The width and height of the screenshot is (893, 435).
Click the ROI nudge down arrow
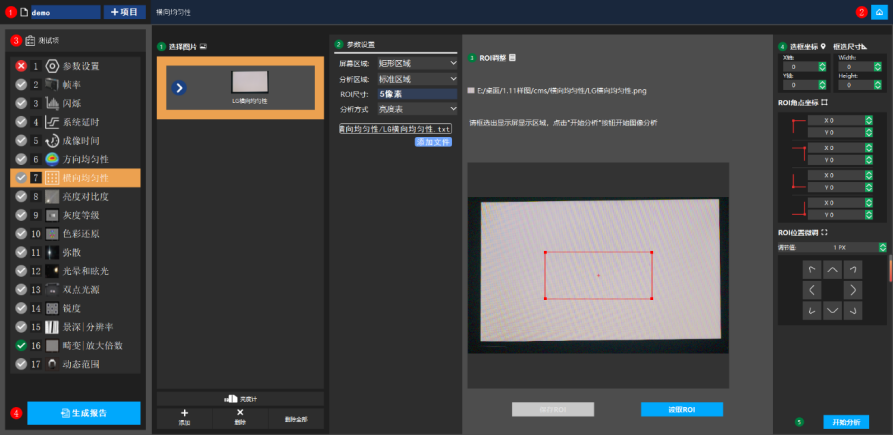pyautogui.click(x=832, y=311)
